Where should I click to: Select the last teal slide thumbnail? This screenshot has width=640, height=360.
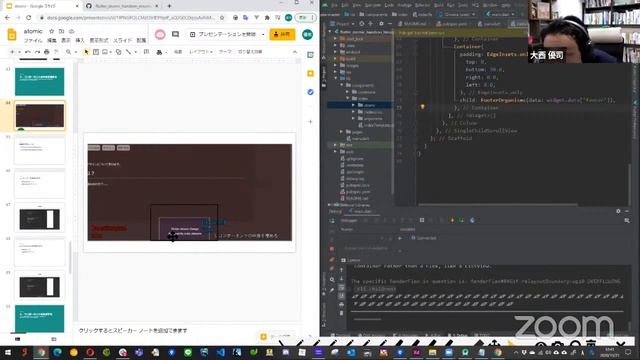click(40, 319)
